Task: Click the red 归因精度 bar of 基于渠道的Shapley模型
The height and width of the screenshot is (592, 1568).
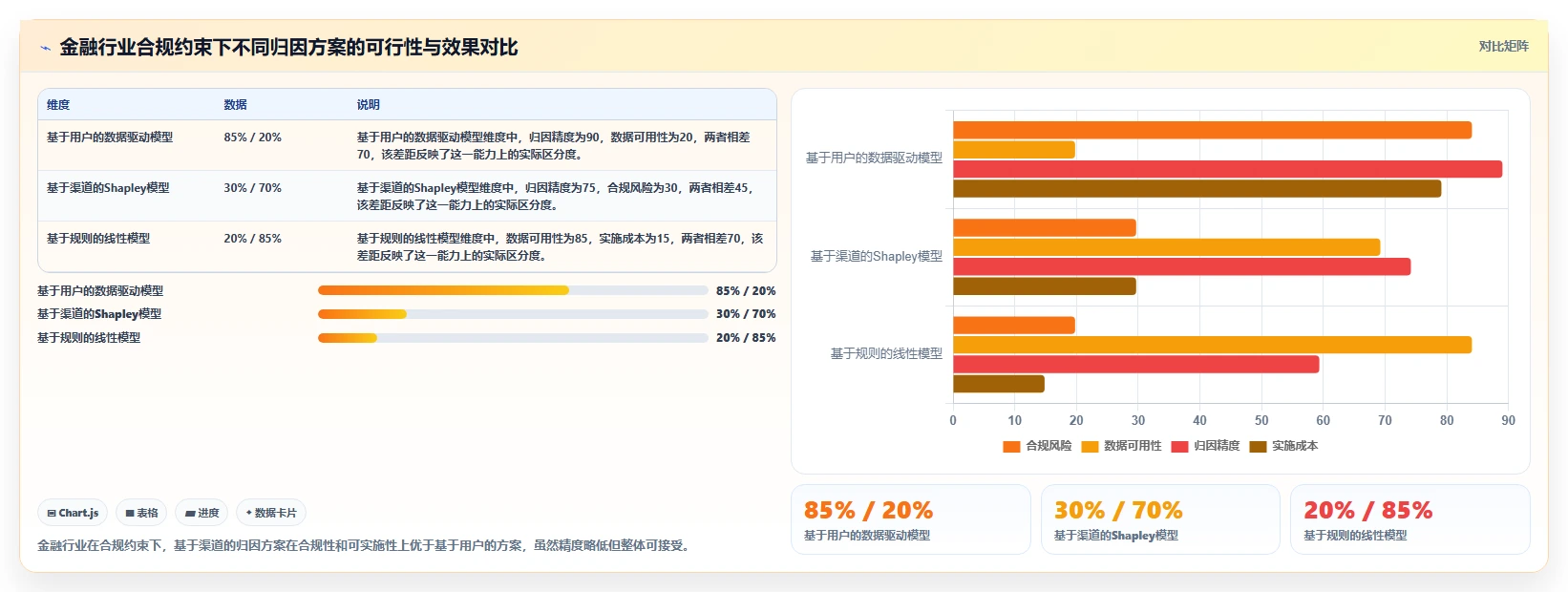Action: (x=1181, y=266)
